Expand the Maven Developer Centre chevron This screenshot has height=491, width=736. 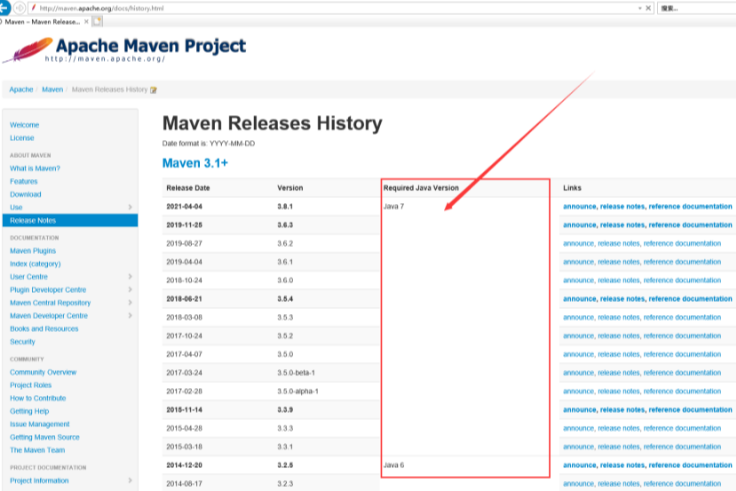pyautogui.click(x=130, y=315)
